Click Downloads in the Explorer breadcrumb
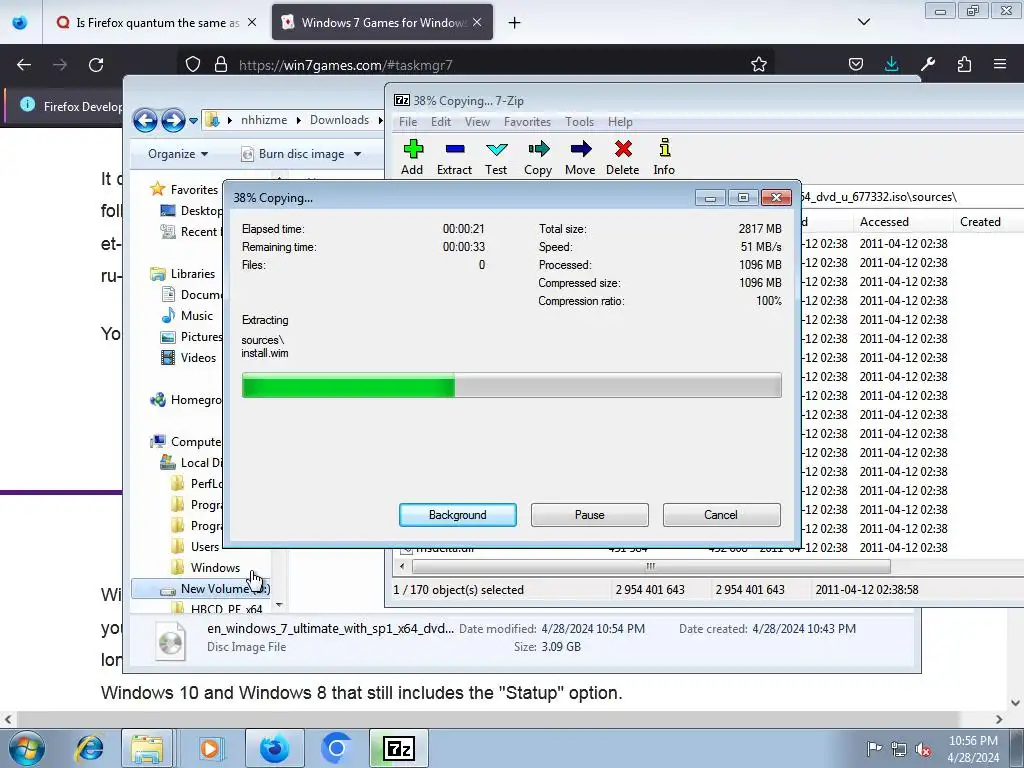 click(x=340, y=120)
